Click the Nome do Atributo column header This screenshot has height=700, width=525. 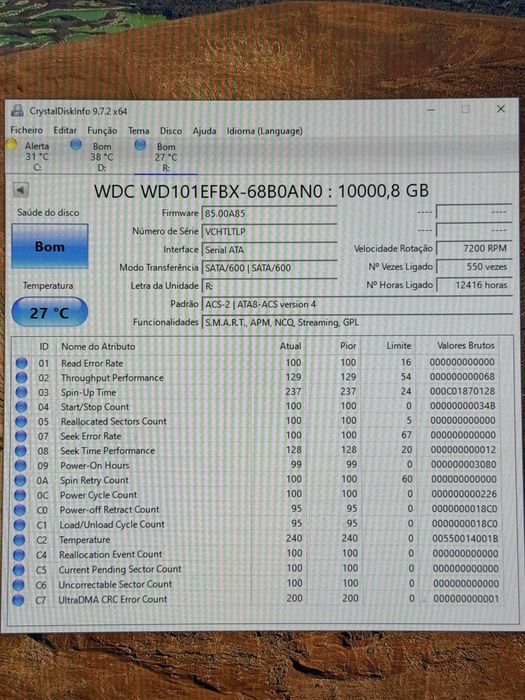tap(98, 346)
